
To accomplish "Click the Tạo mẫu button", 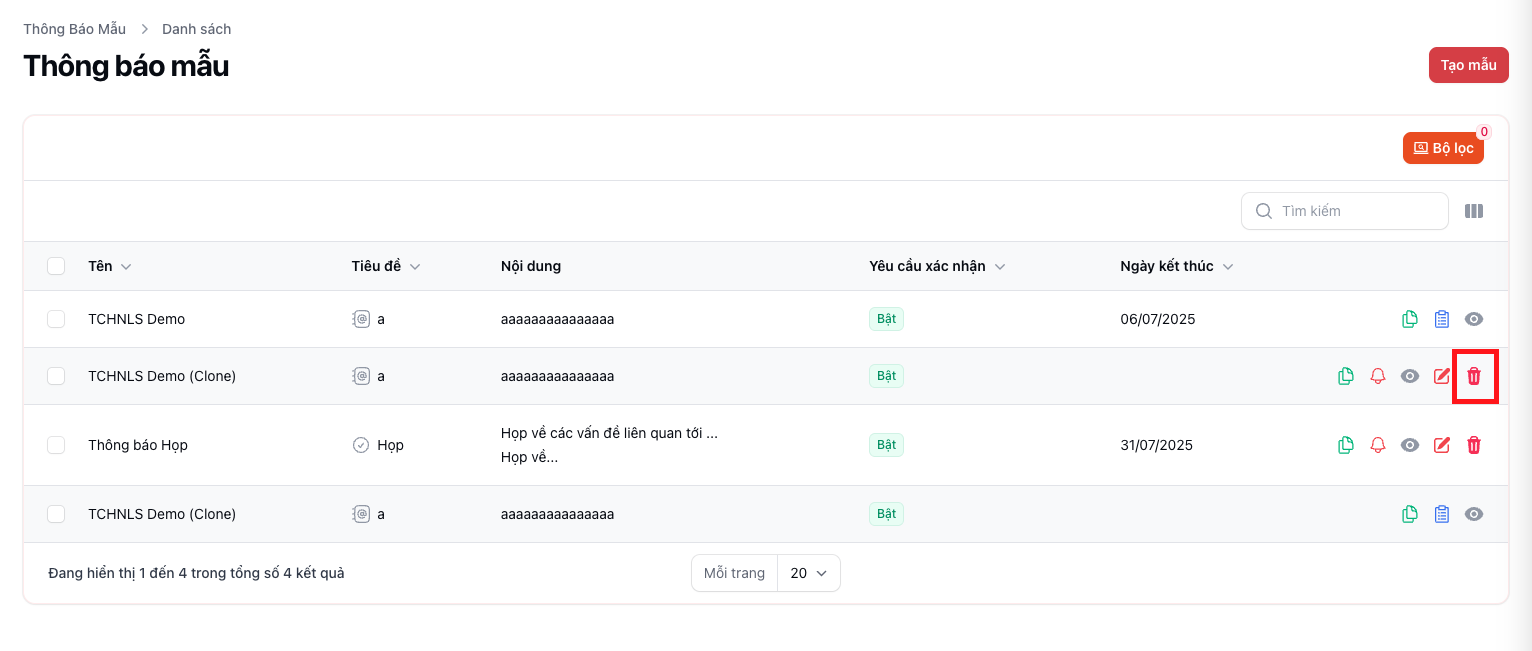I will (1468, 65).
